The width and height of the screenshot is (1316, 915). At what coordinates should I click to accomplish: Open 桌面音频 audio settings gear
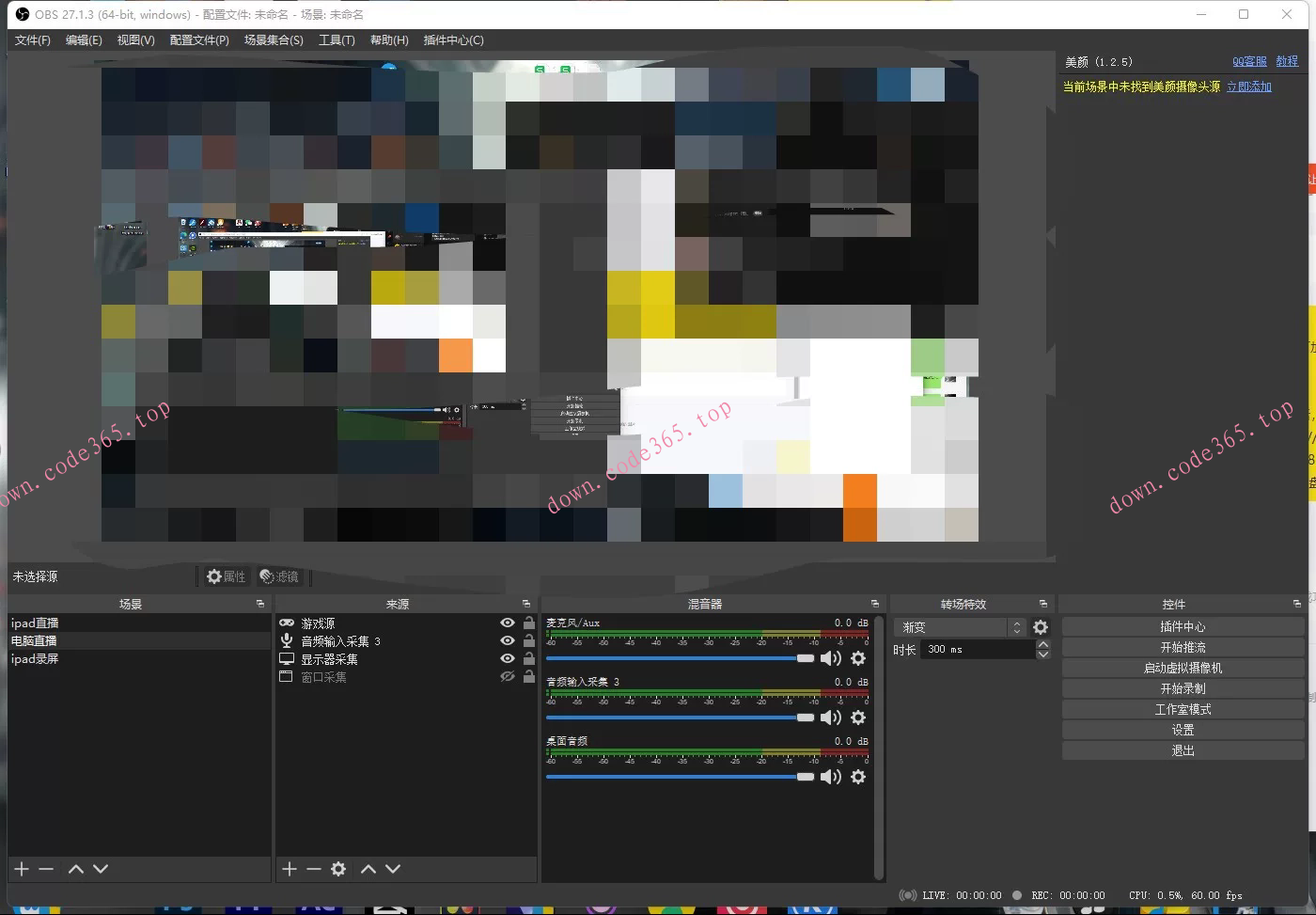(x=858, y=777)
